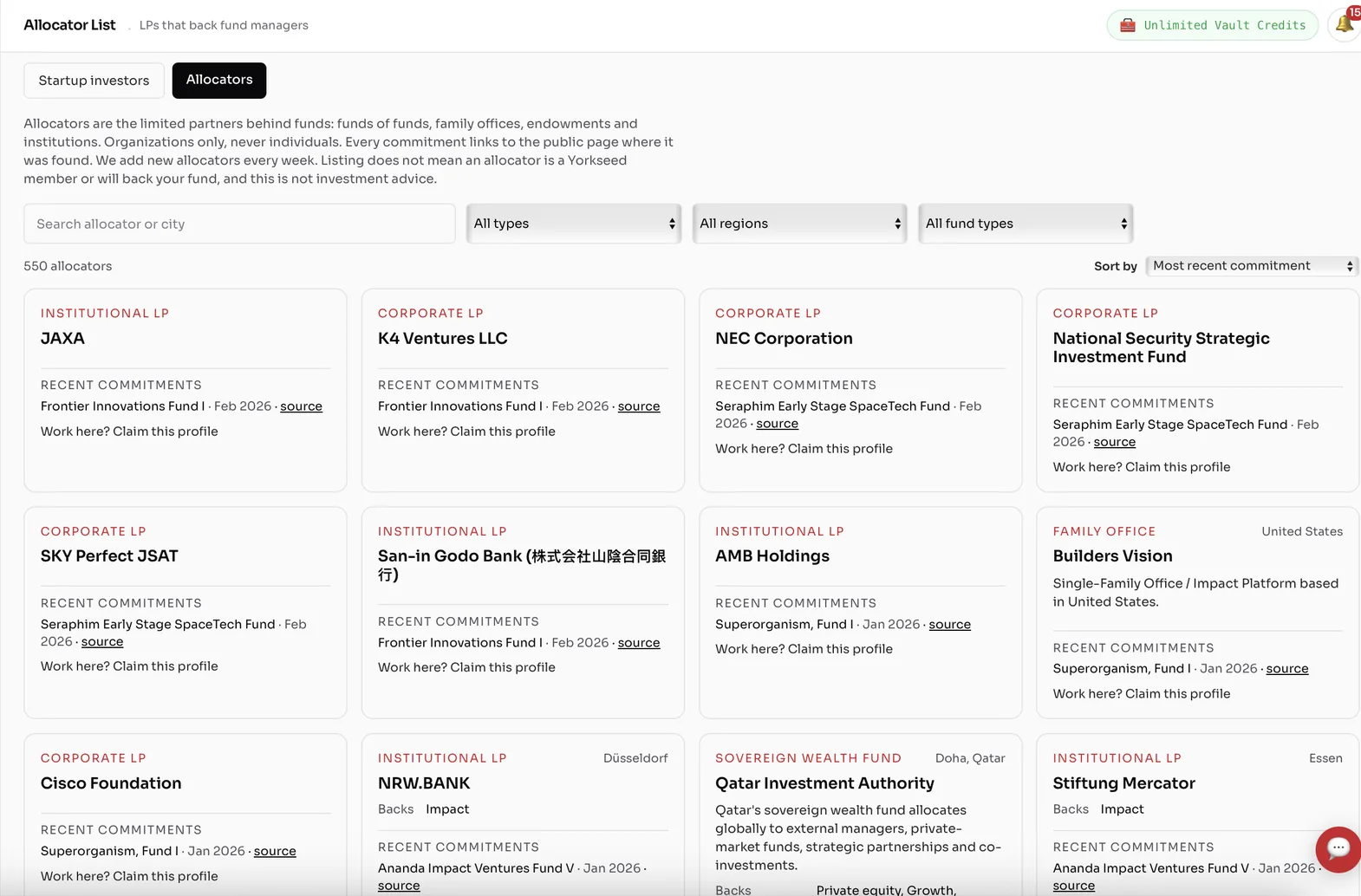Viewport: 1361px width, 896px height.
Task: Click the 550 allocators count text
Action: tap(68, 266)
